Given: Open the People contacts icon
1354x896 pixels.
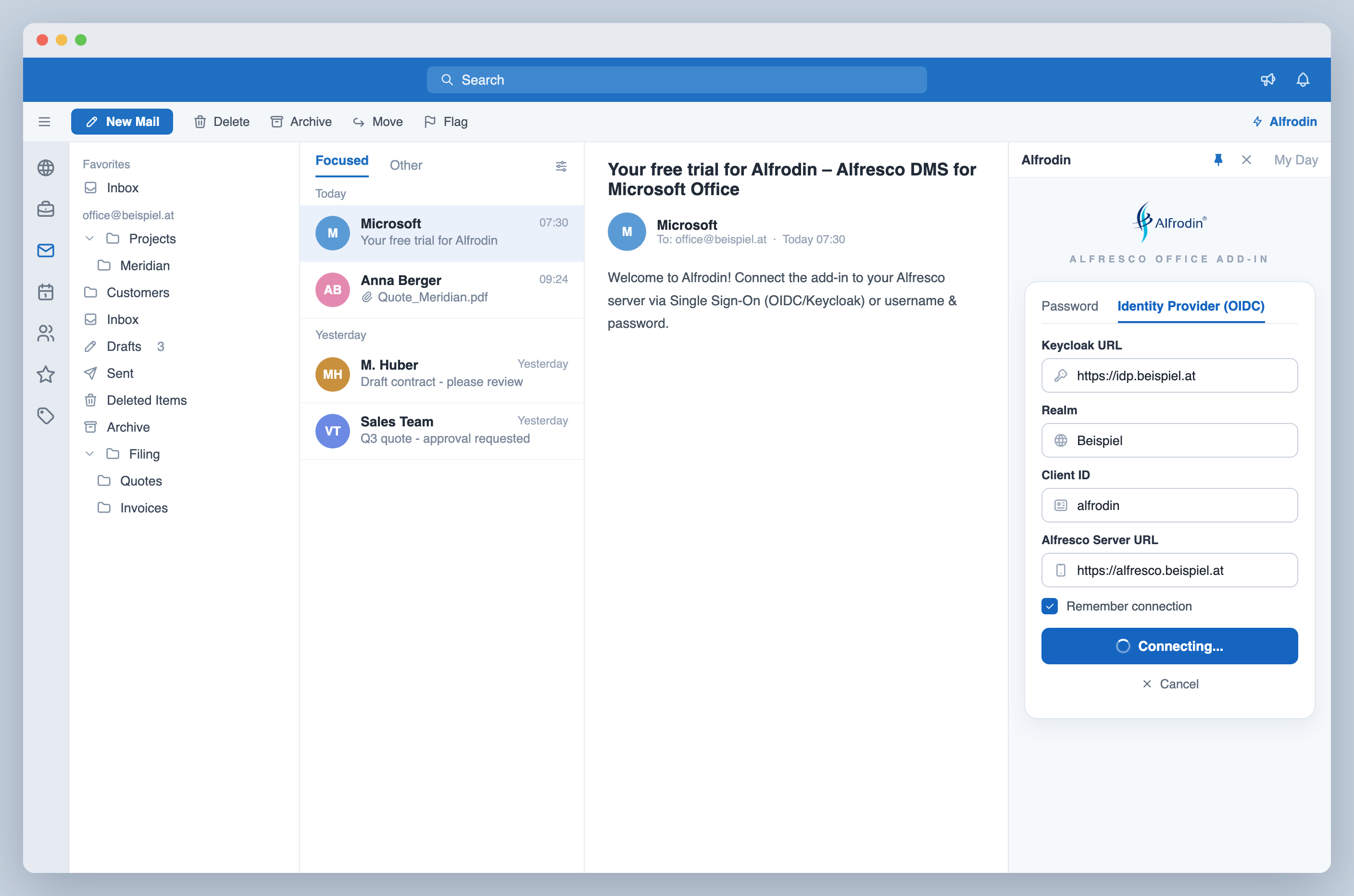Looking at the screenshot, I should tap(46, 333).
